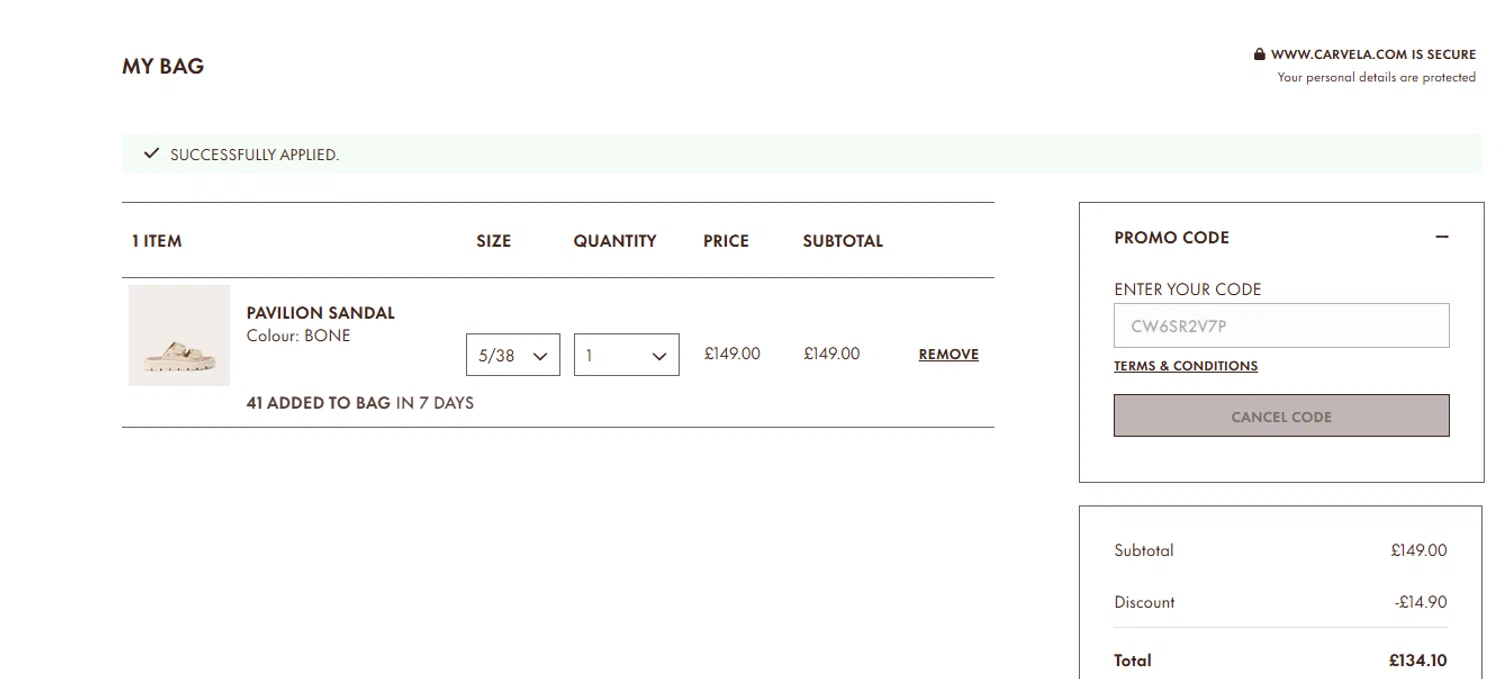1500x679 pixels.
Task: Open the Pavilion Sandal product thumbnail
Action: click(179, 336)
